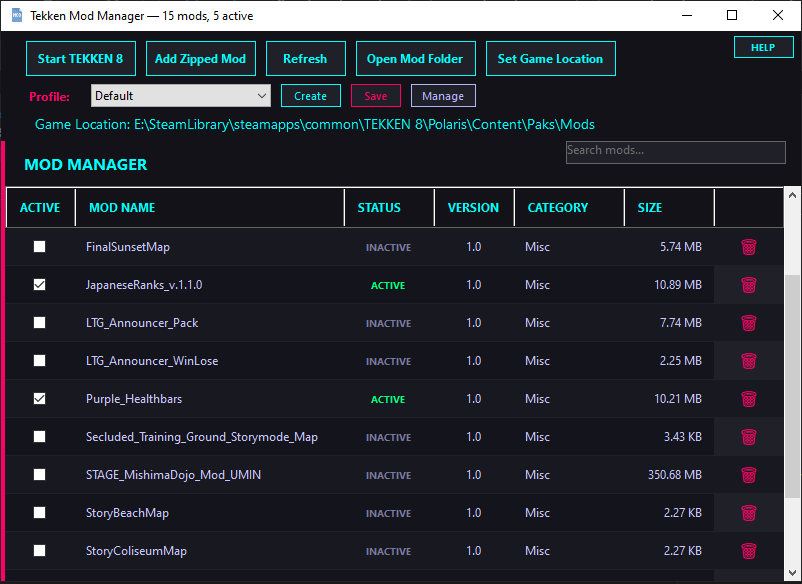802x584 pixels.
Task: Refresh the mod list
Action: click(x=305, y=58)
